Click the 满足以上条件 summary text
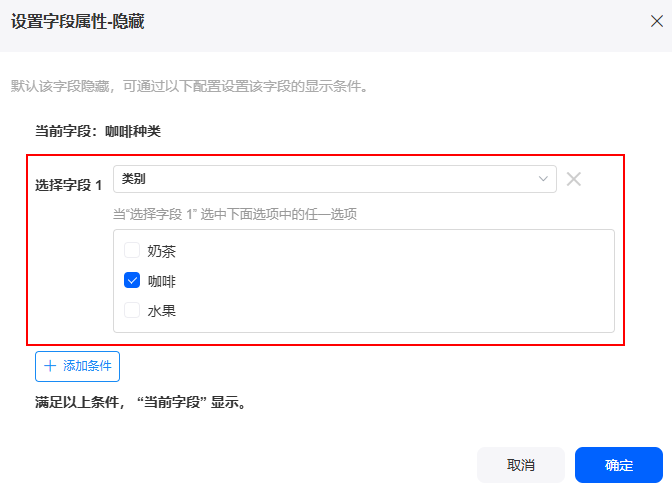The height and width of the screenshot is (491, 672). click(x=142, y=402)
